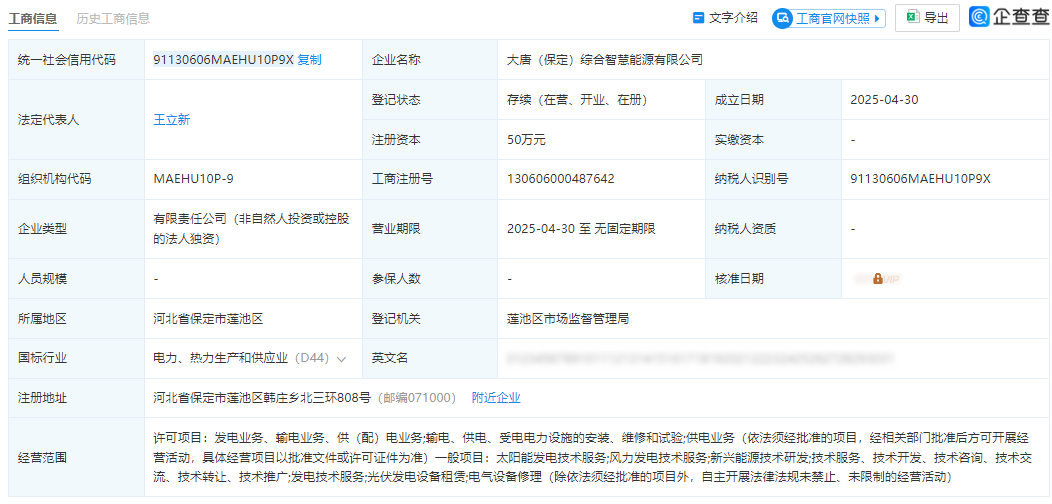
Task: Click taxpayer ID value 91130606MAEHU10P9X in the 纳税人识别号 row
Action: point(920,179)
